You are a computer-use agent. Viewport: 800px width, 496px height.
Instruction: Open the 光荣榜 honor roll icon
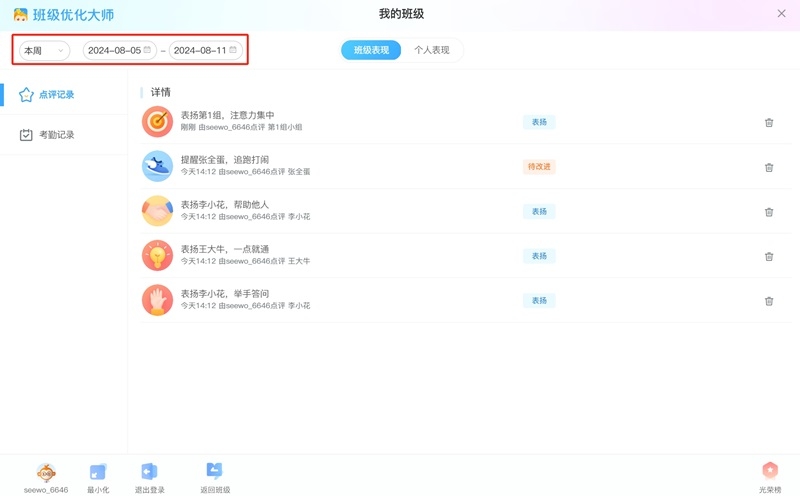(770, 470)
